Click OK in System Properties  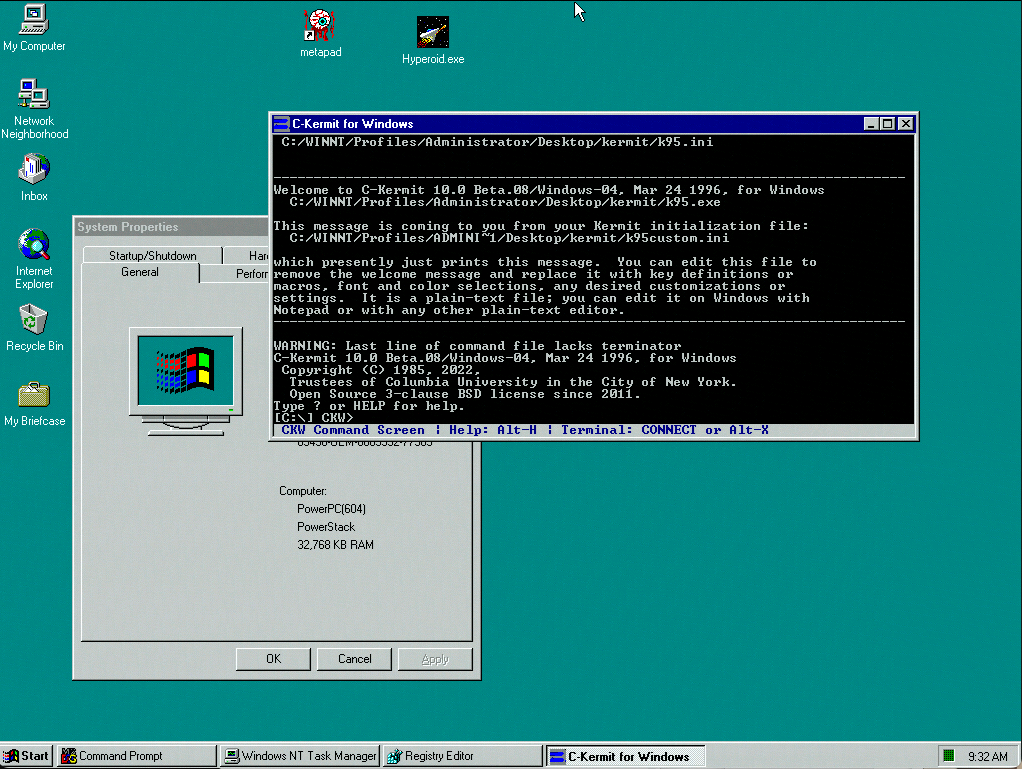tap(273, 659)
